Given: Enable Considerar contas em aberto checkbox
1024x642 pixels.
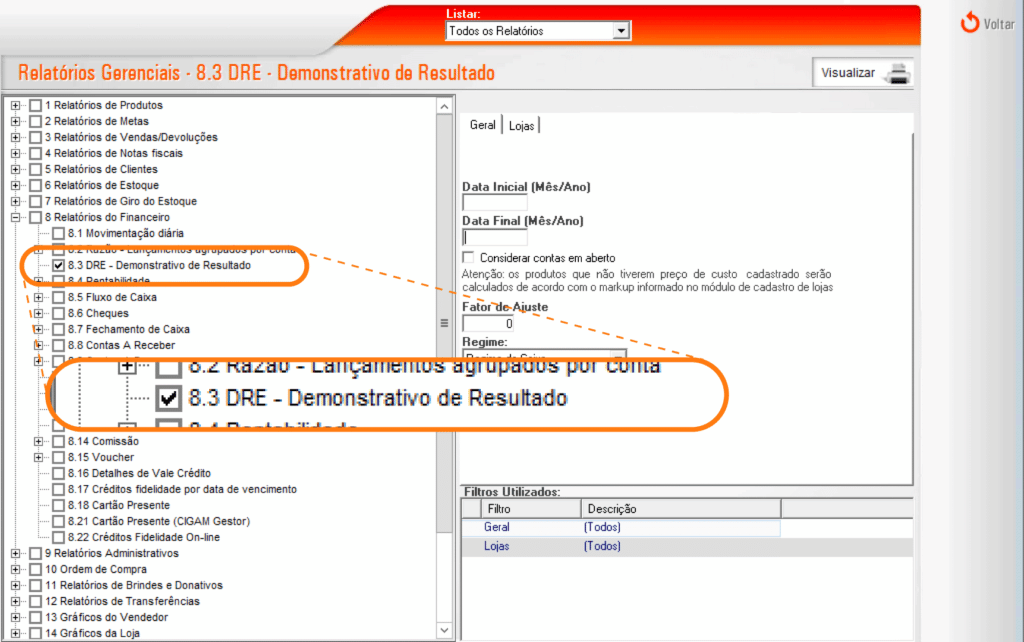Looking at the screenshot, I should pyautogui.click(x=468, y=257).
